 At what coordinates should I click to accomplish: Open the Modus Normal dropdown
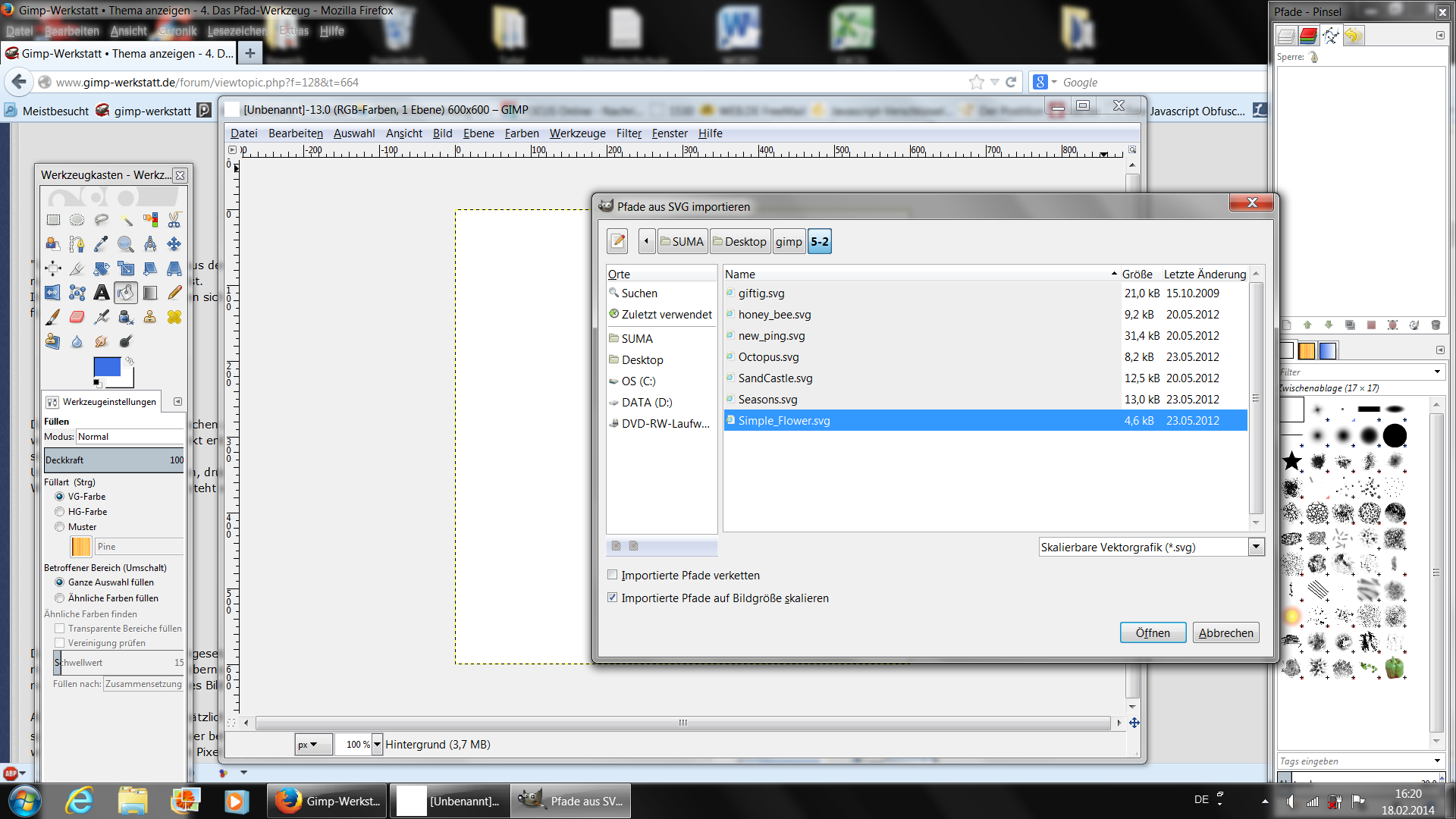click(129, 437)
